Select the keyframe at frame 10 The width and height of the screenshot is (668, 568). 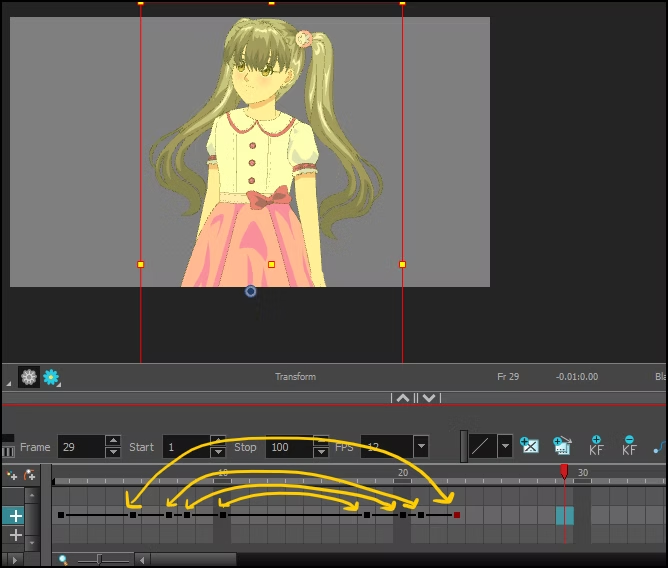click(223, 515)
